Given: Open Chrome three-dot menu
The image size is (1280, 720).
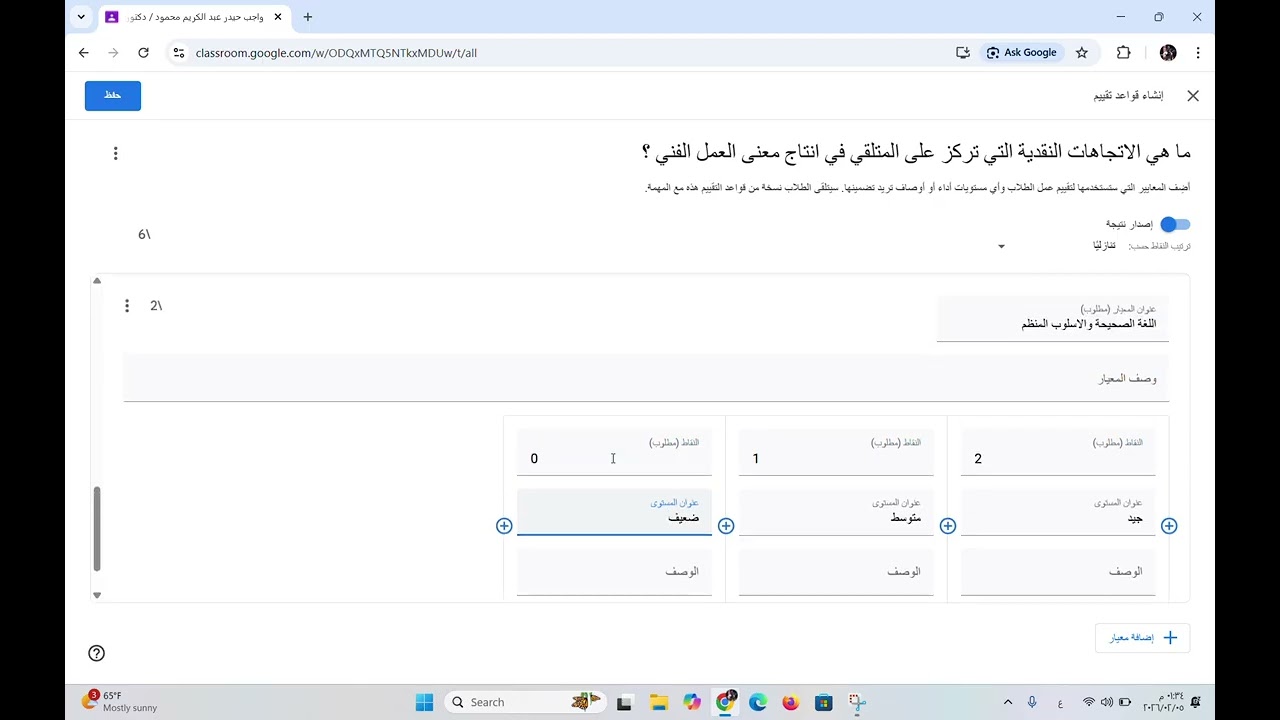Looking at the screenshot, I should tap(1198, 53).
